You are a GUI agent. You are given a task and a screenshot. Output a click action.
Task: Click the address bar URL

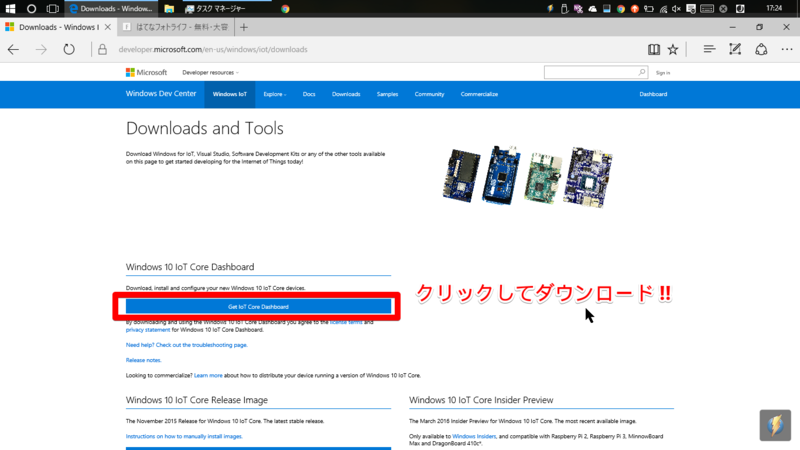tap(213, 49)
